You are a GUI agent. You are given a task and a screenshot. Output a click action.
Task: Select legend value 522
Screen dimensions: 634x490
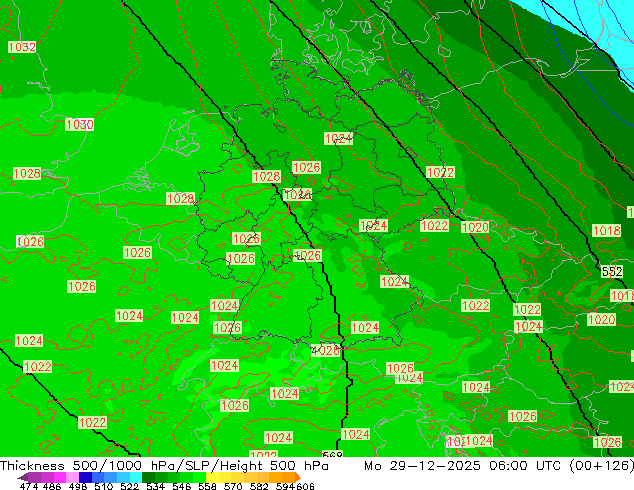pos(130,486)
